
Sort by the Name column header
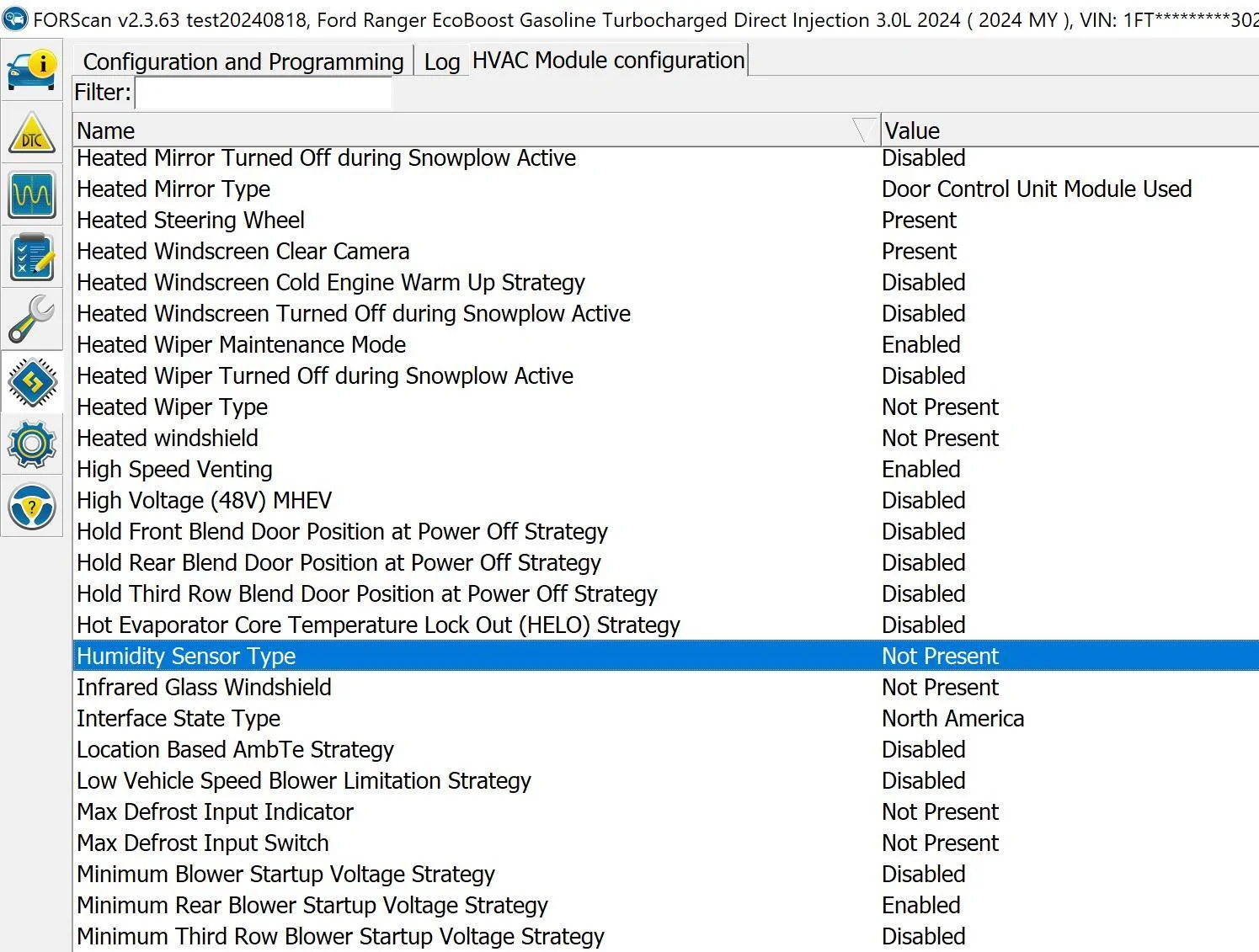coord(476,130)
